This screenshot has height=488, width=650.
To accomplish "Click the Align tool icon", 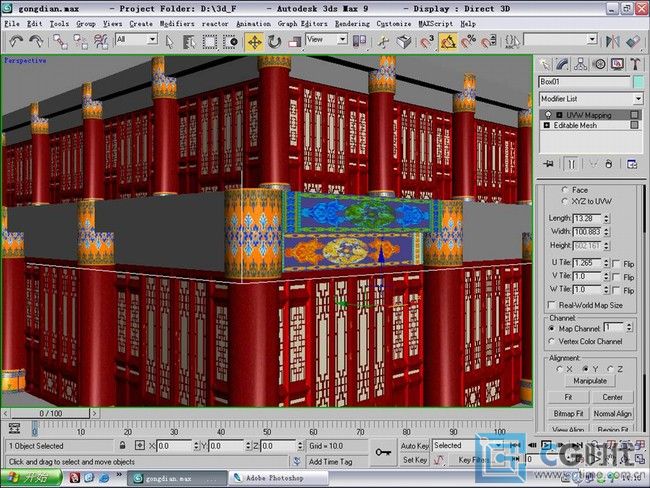I will click(x=633, y=41).
